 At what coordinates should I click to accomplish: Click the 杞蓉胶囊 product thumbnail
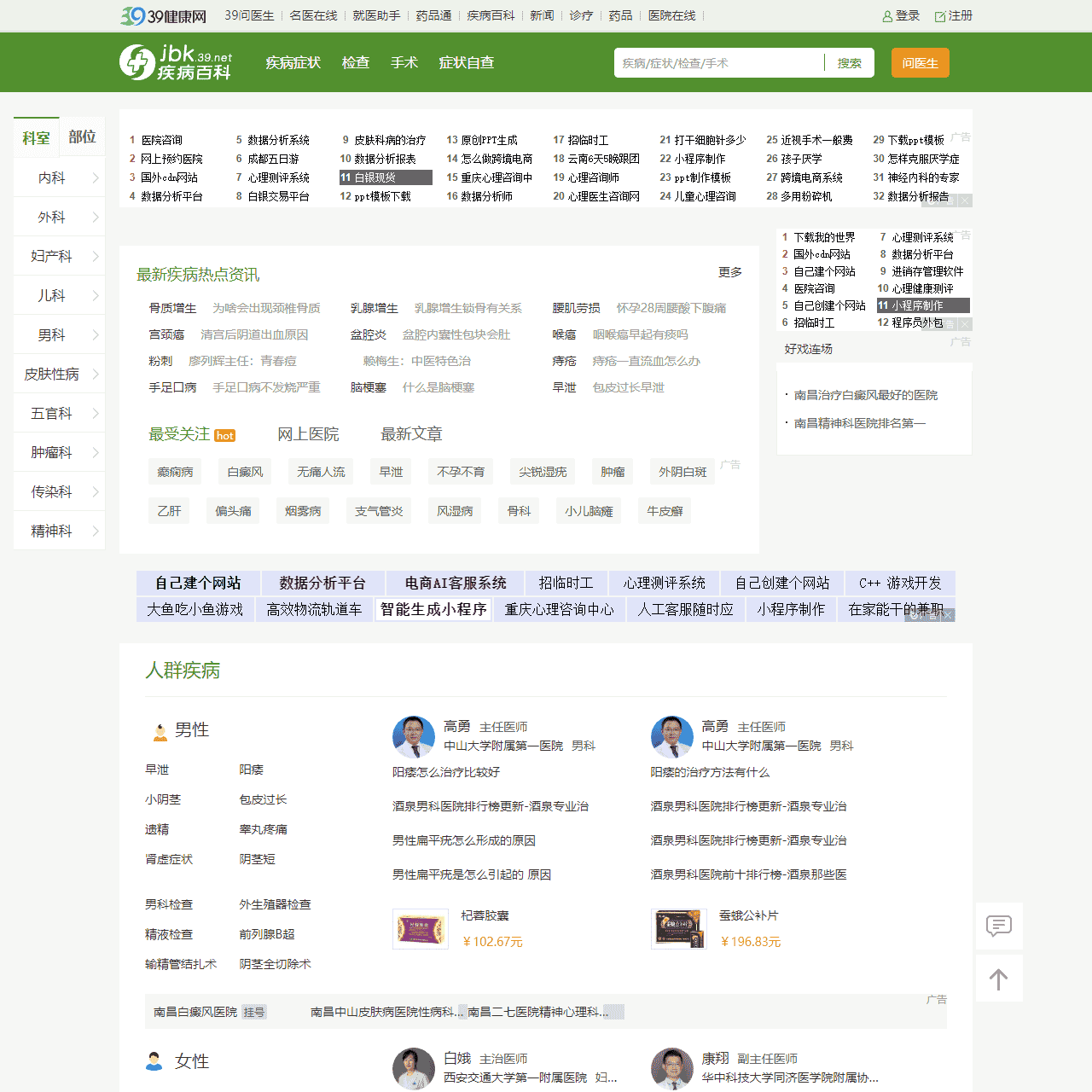[420, 928]
